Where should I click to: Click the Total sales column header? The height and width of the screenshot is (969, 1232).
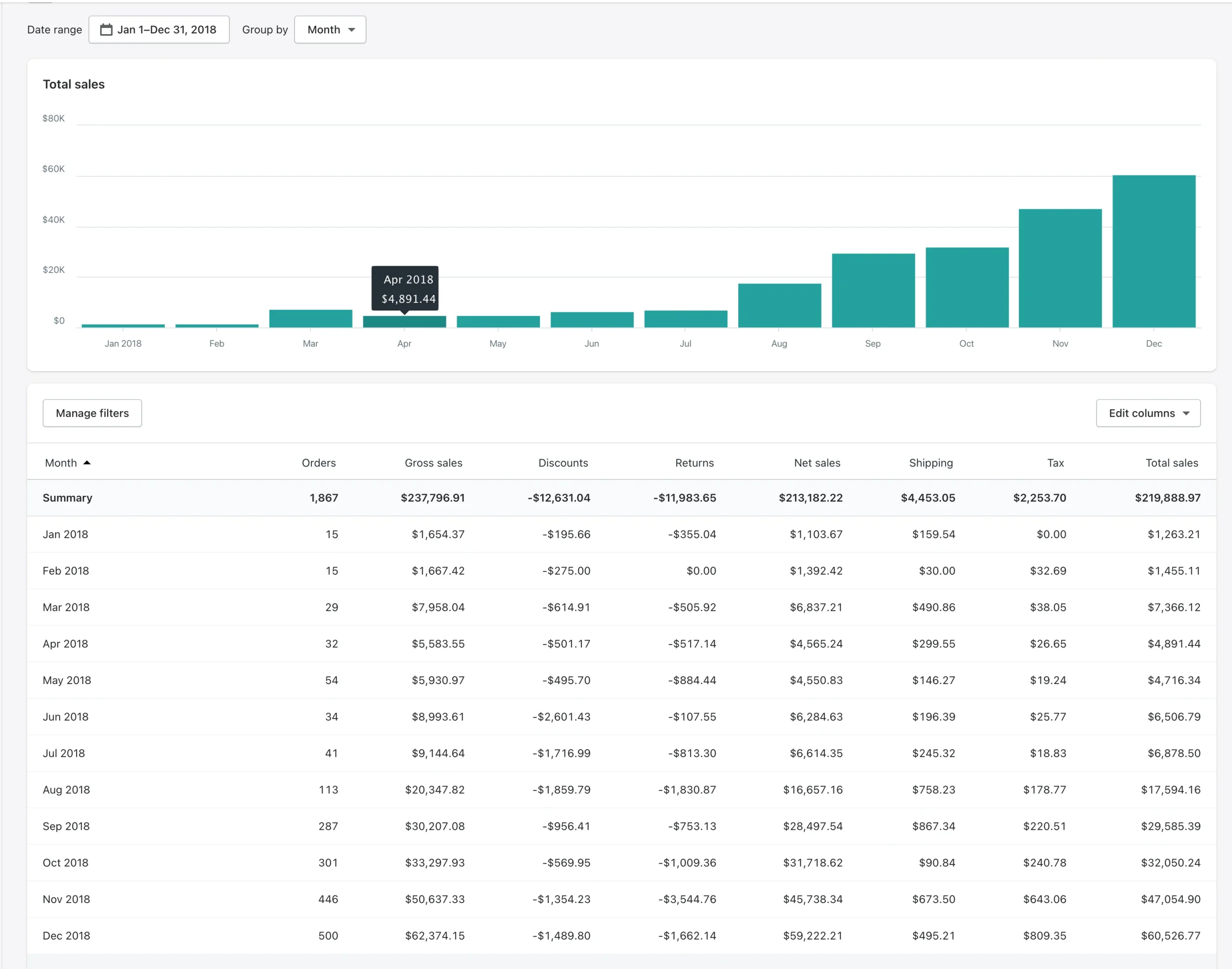click(x=1171, y=463)
